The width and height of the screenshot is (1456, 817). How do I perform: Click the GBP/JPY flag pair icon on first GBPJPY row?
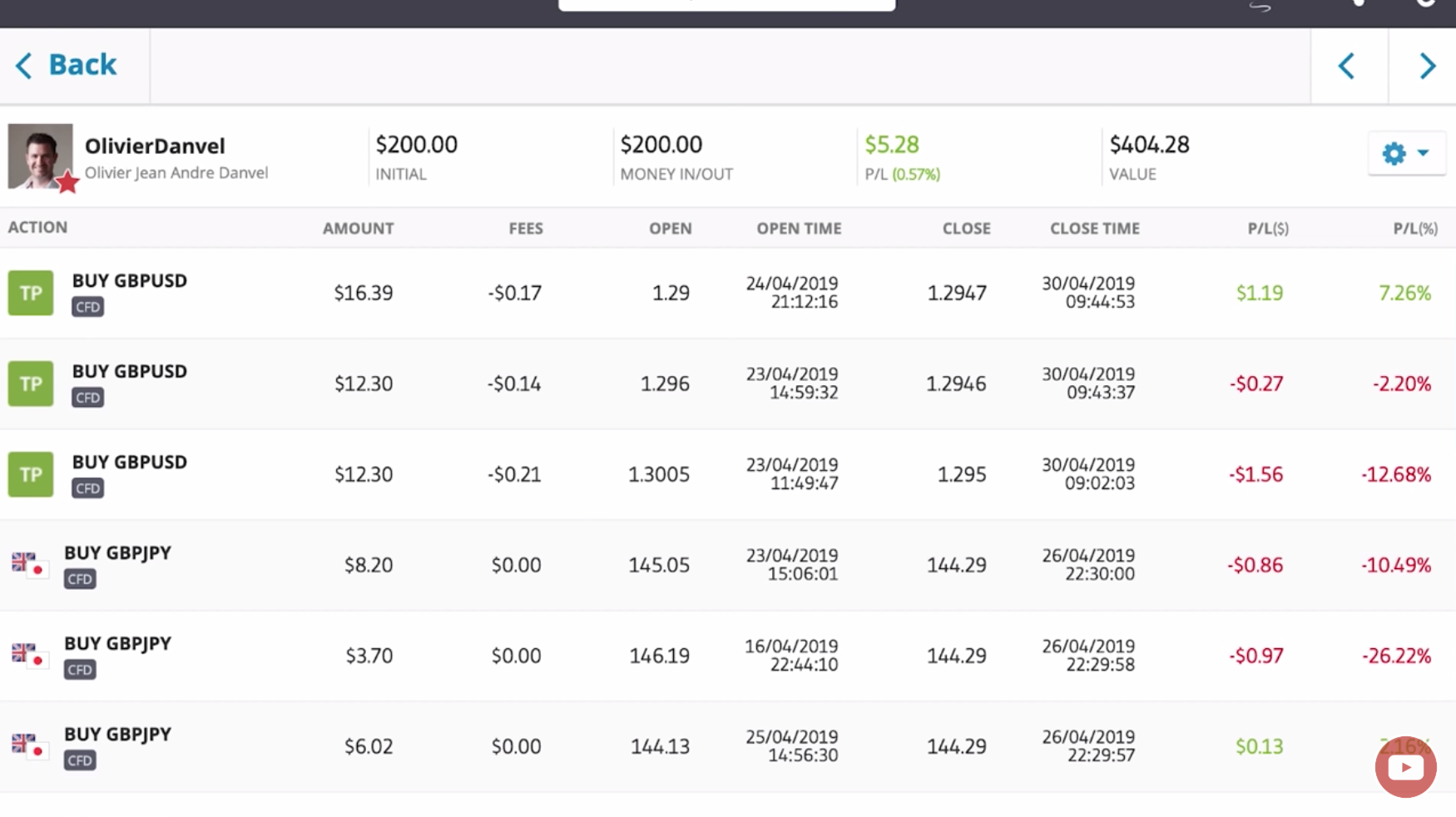coord(30,565)
